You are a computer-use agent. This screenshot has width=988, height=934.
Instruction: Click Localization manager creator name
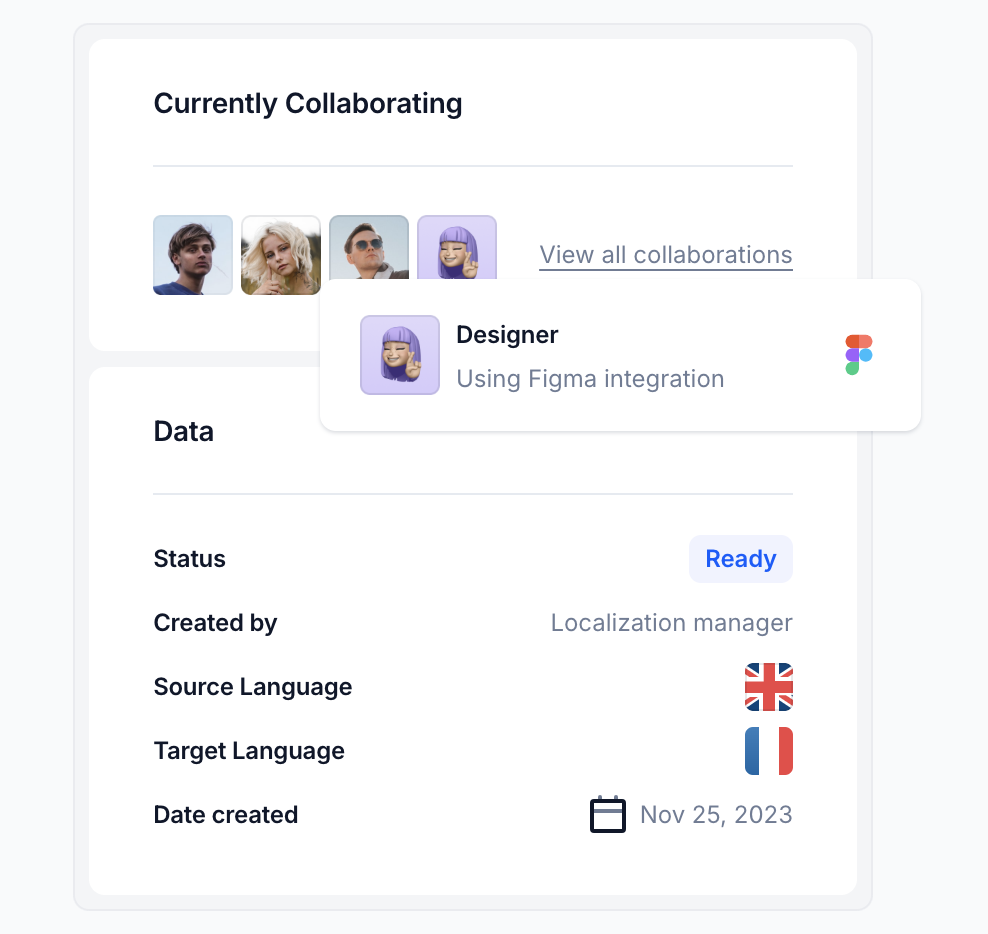click(672, 623)
